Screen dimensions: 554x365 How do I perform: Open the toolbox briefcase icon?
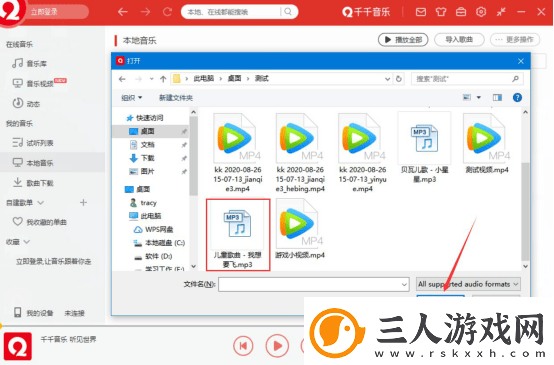coord(461,12)
